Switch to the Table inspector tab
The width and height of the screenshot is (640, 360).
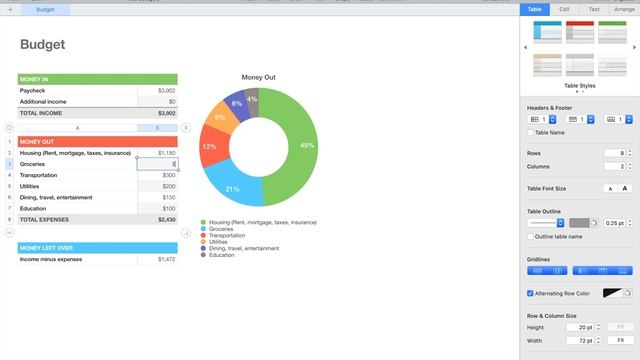534,9
